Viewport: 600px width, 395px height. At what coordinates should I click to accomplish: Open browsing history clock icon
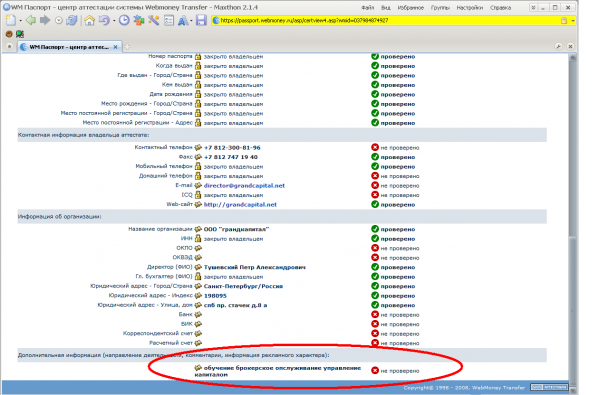[124, 20]
